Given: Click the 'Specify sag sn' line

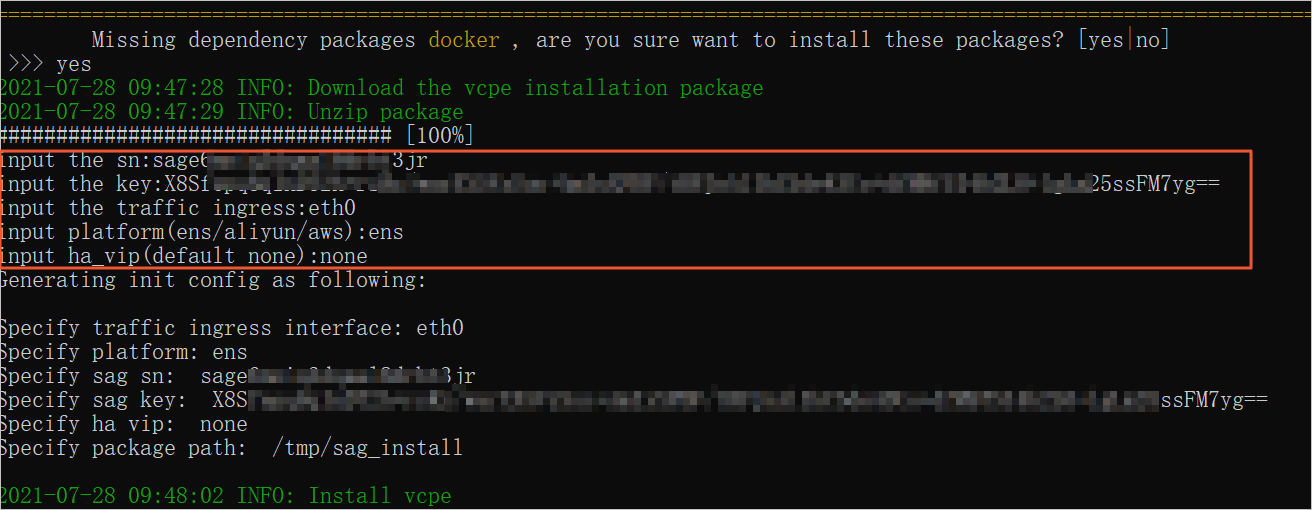Looking at the screenshot, I should [237, 376].
